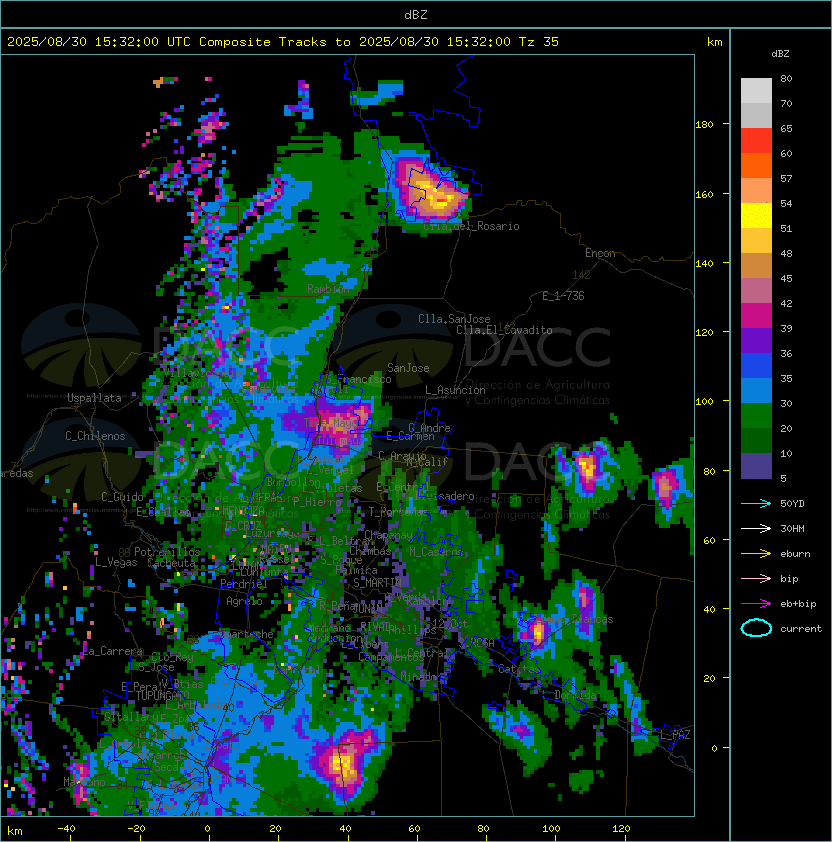Click the 'L_PAZ' place label

675,735
